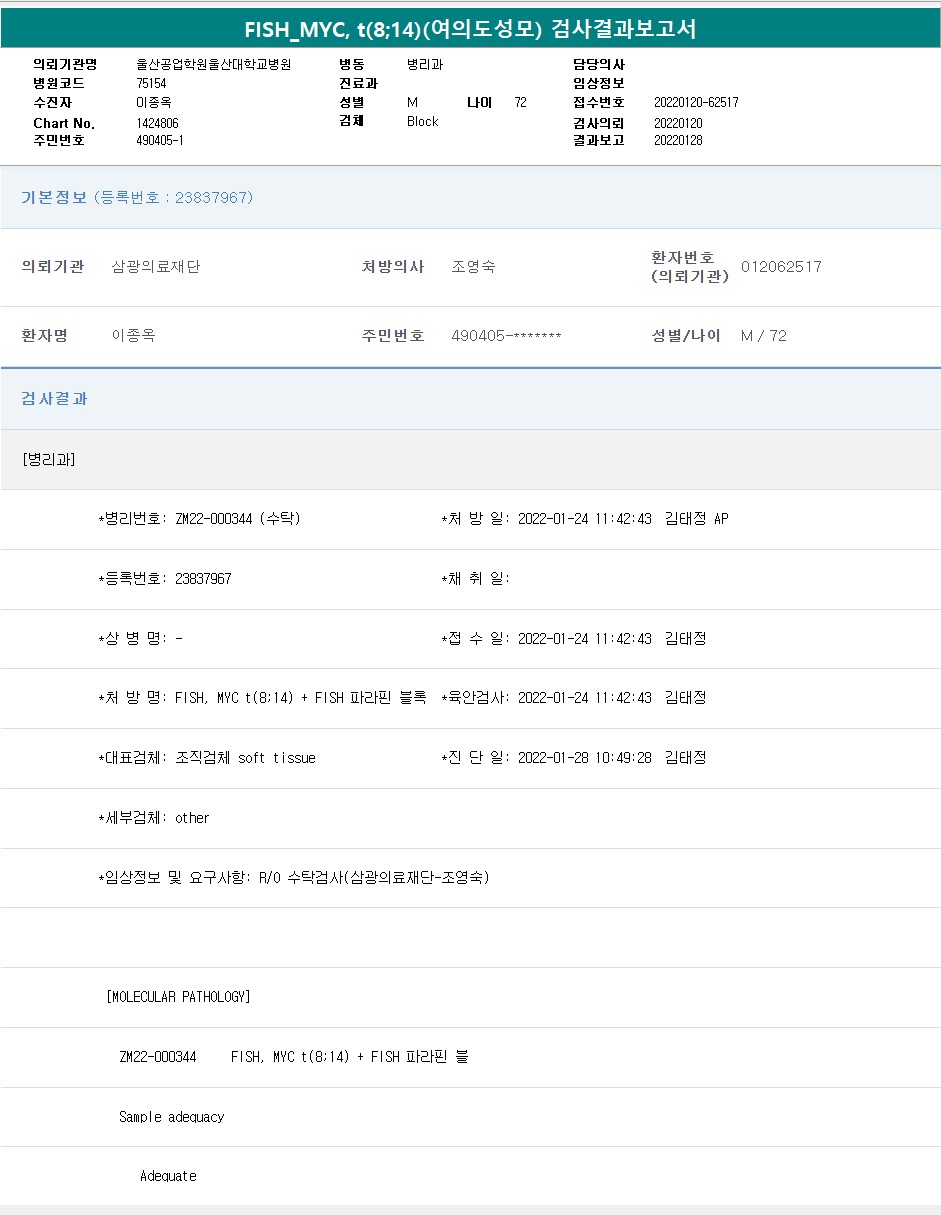Click the 성별/나이 value M / 72
The width and height of the screenshot is (941, 1215).
click(x=763, y=336)
